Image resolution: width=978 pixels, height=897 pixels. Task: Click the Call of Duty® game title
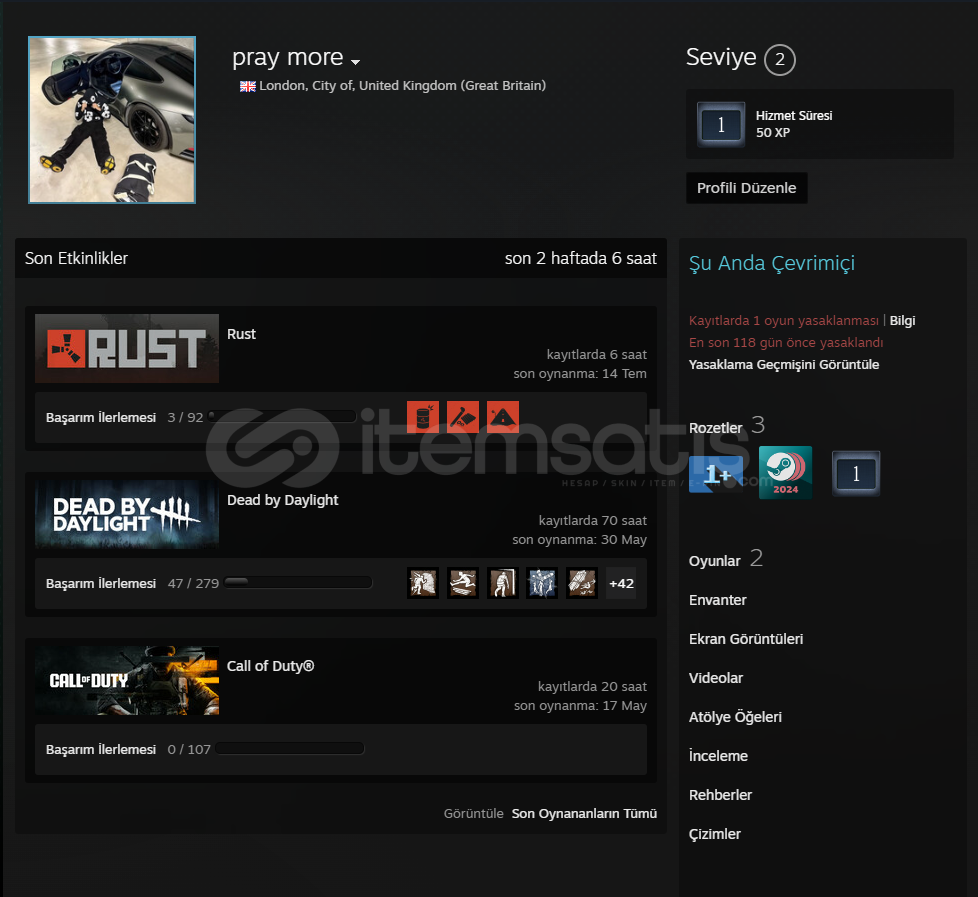click(x=271, y=666)
